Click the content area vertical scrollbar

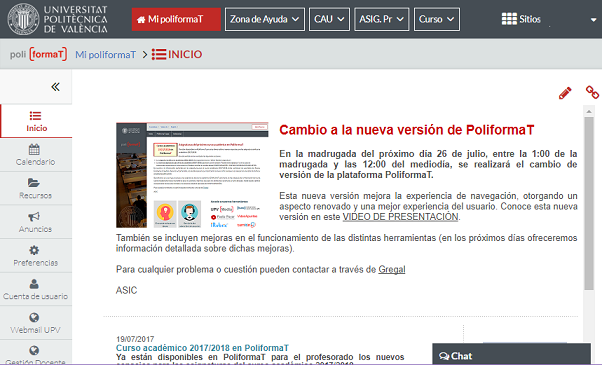click(x=589, y=203)
